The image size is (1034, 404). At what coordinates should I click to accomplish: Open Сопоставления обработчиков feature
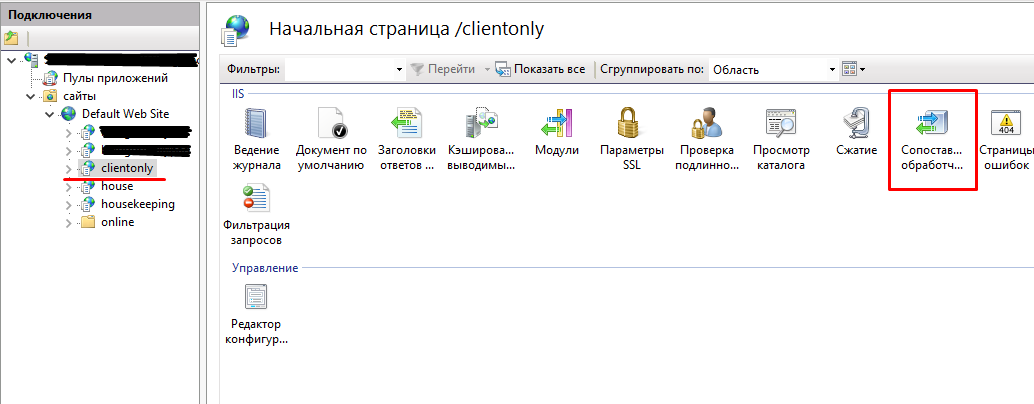click(x=932, y=139)
